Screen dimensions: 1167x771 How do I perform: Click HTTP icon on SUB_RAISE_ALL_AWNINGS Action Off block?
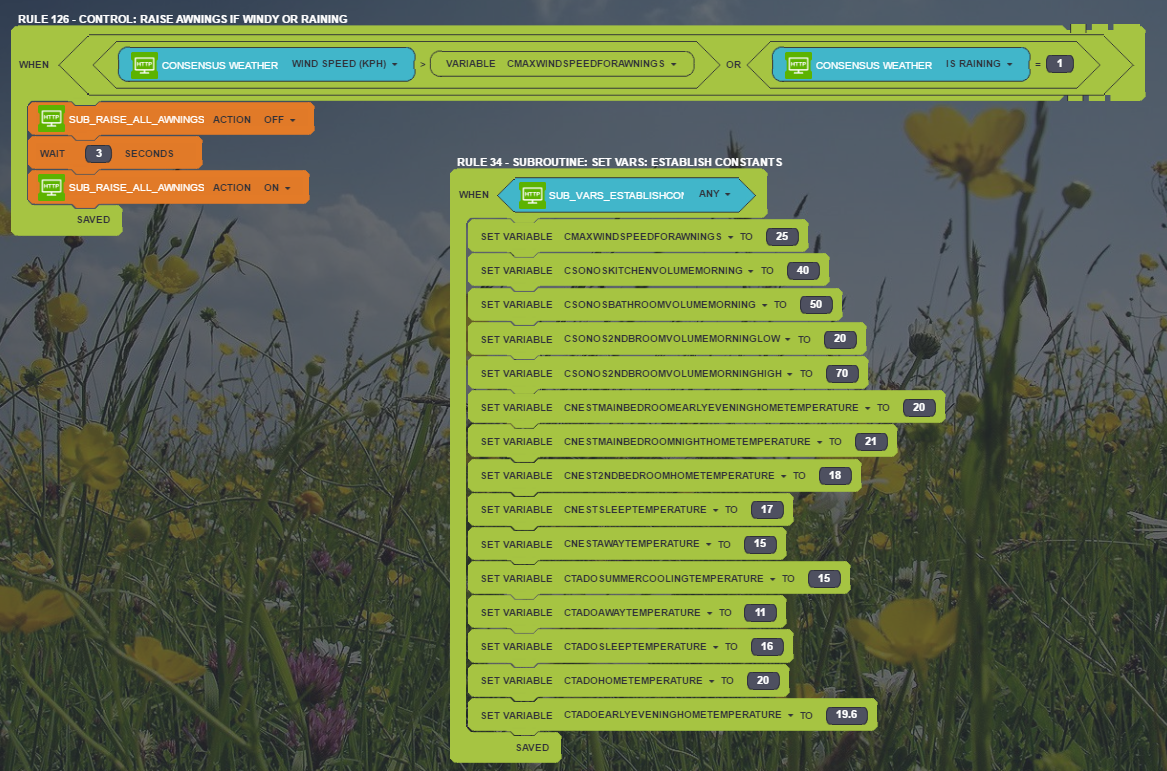(x=52, y=118)
